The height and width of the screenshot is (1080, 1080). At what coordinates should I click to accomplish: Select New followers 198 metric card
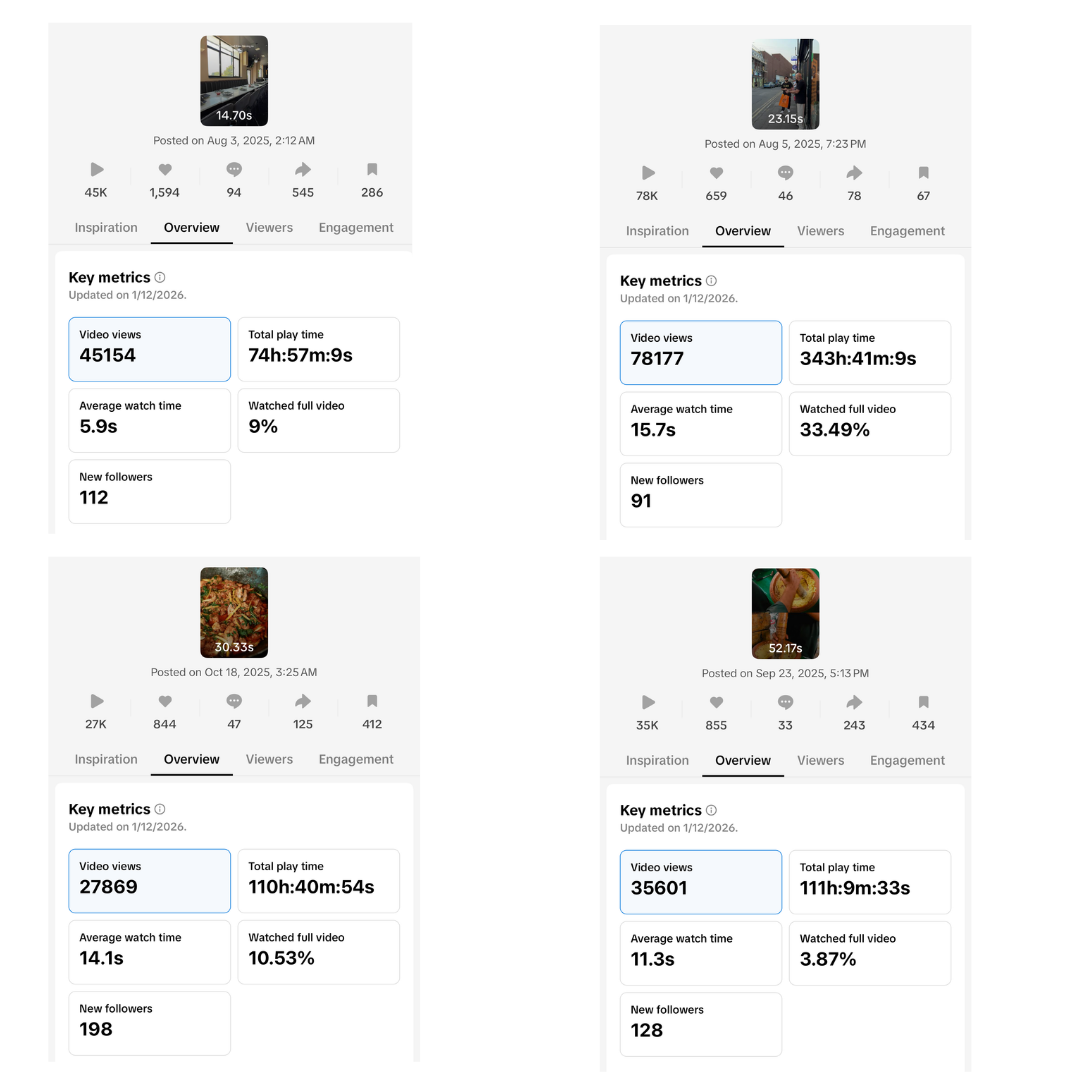point(149,1023)
